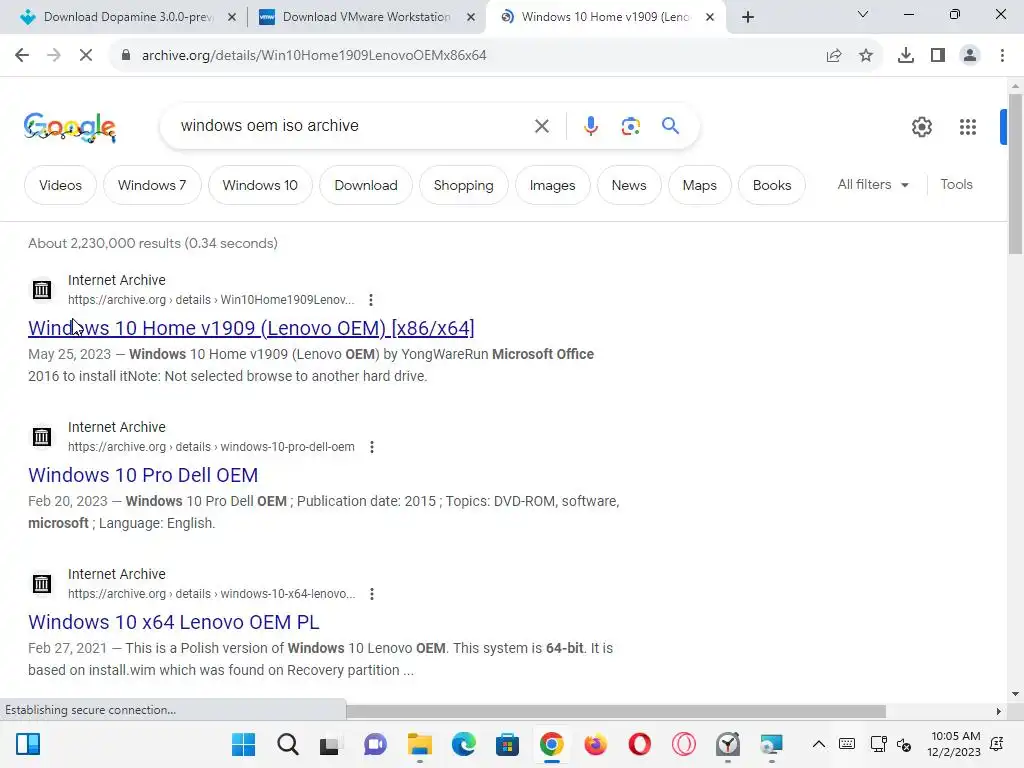Switch to Images results
This screenshot has height=768, width=1024.
point(552,185)
